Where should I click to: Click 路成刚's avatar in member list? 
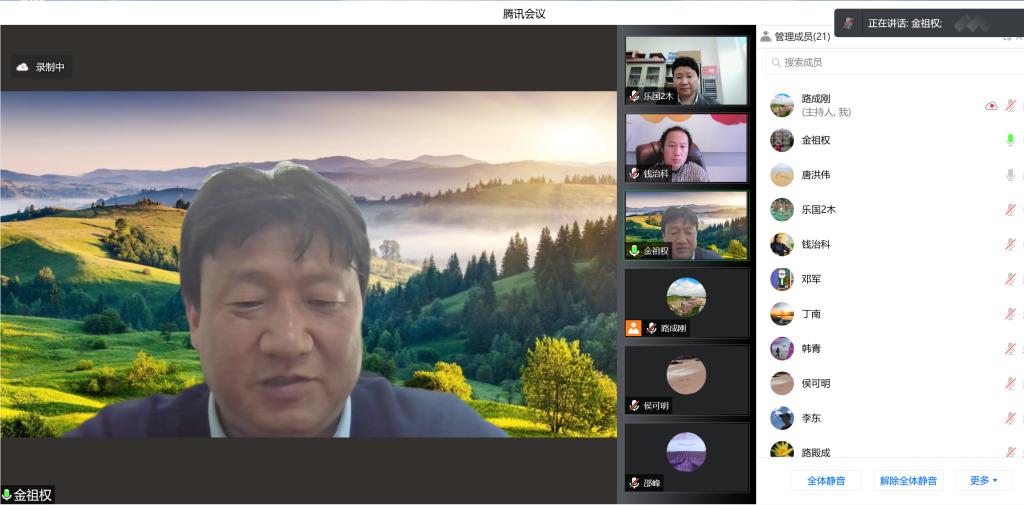782,105
